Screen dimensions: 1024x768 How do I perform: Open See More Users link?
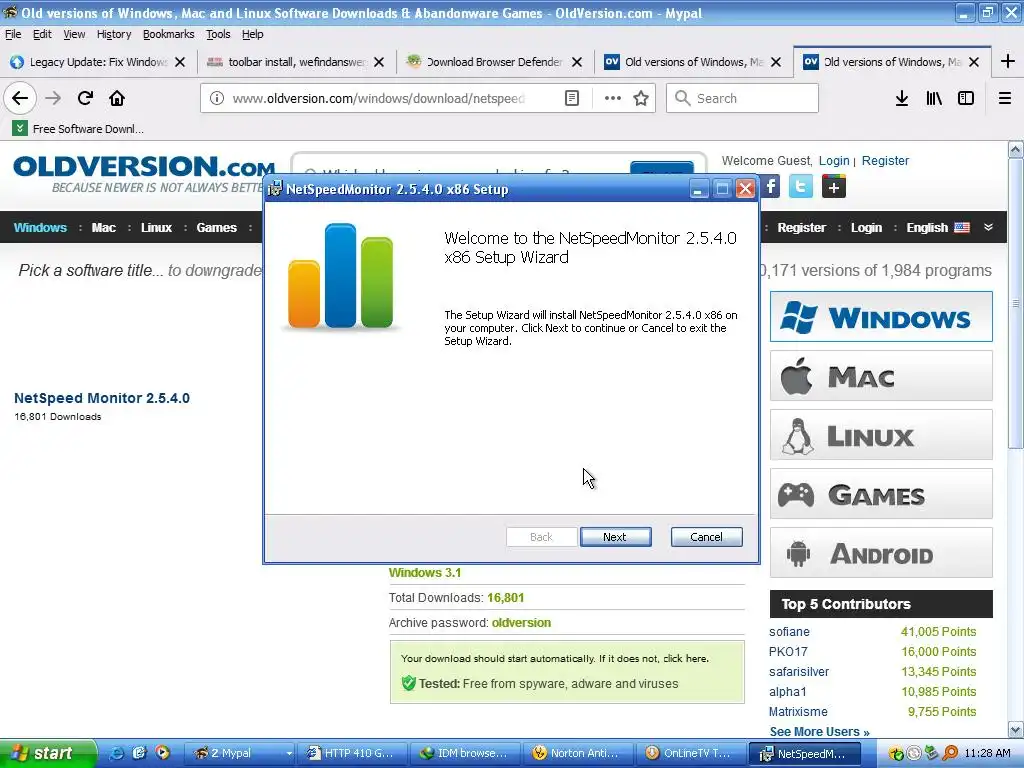[x=820, y=731]
